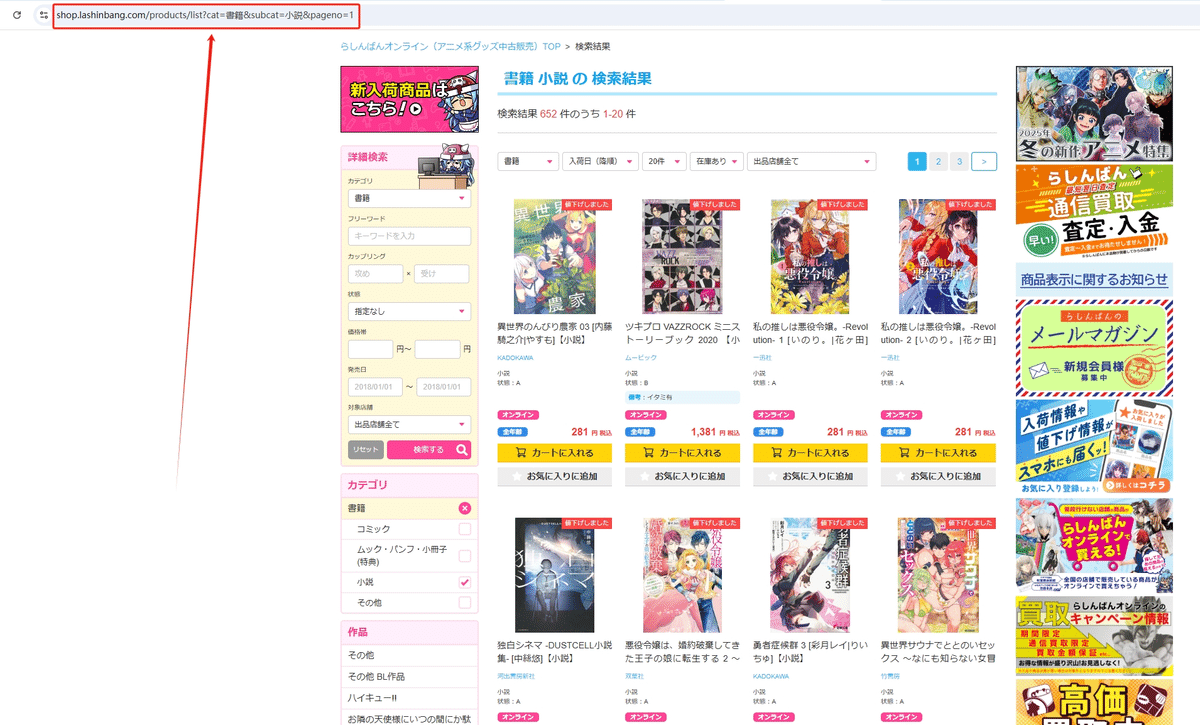Open KADOKAWA link under 異世界のんびり農家
Screen dimensions: 1200x725
pos(517,357)
